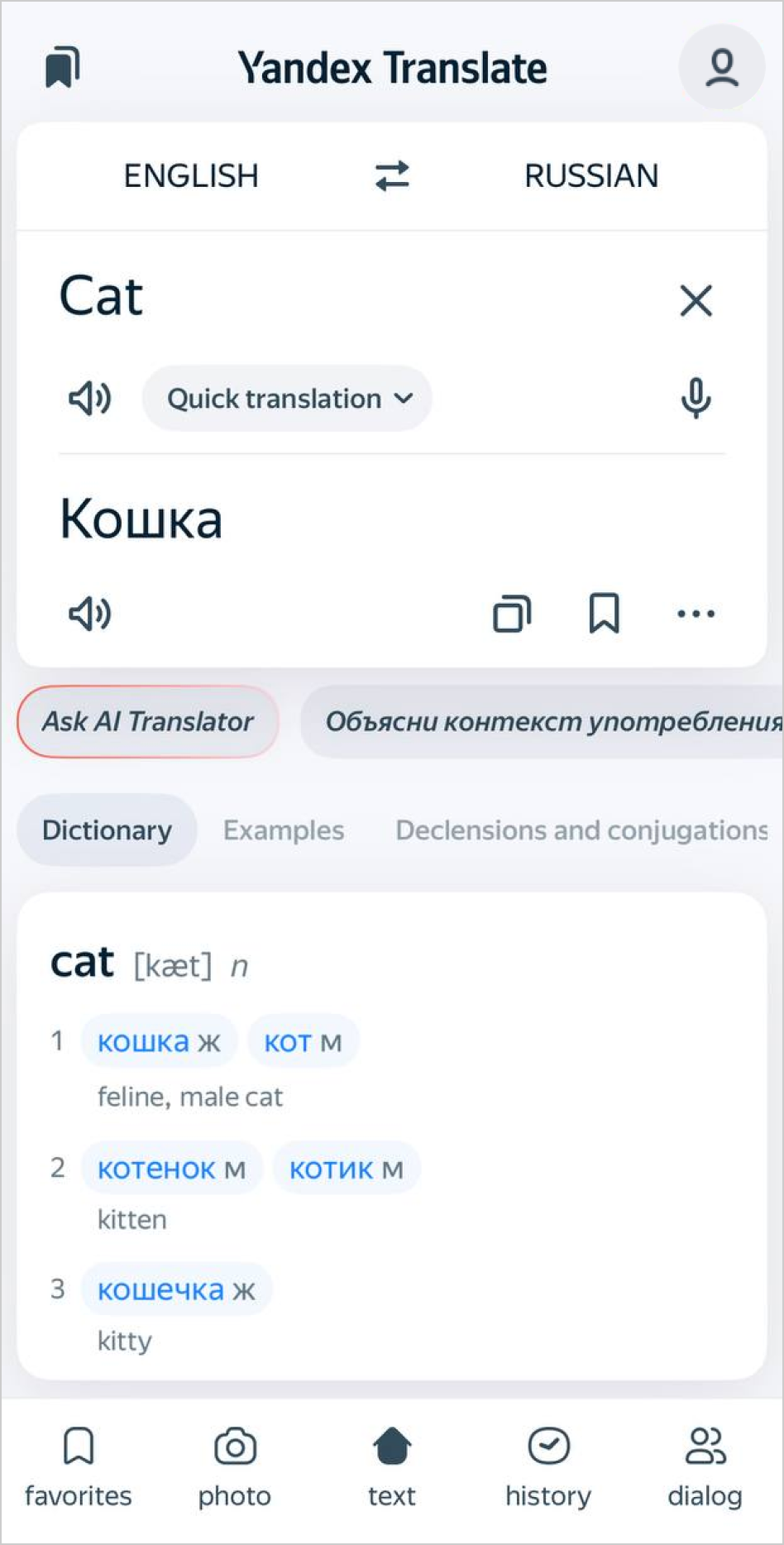Open more options three-dot menu
Viewport: 784px width, 1545px height.
coord(696,614)
